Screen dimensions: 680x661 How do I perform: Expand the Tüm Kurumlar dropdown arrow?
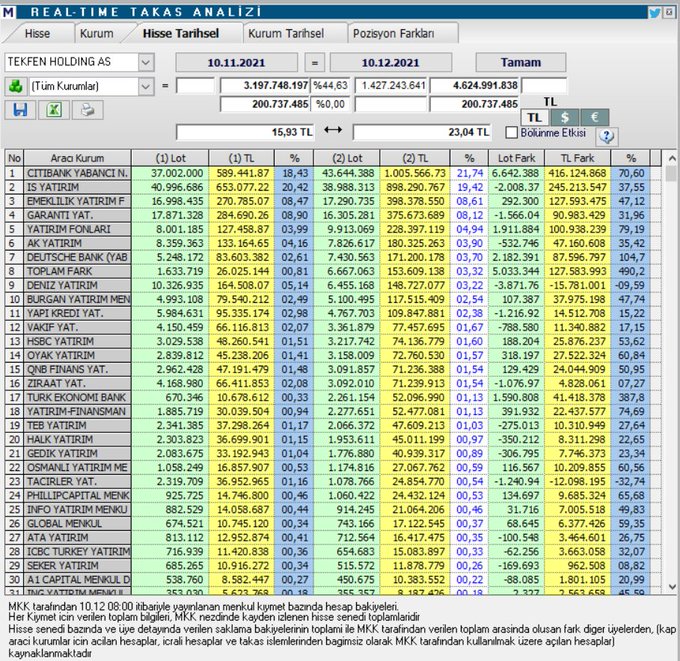tap(146, 86)
